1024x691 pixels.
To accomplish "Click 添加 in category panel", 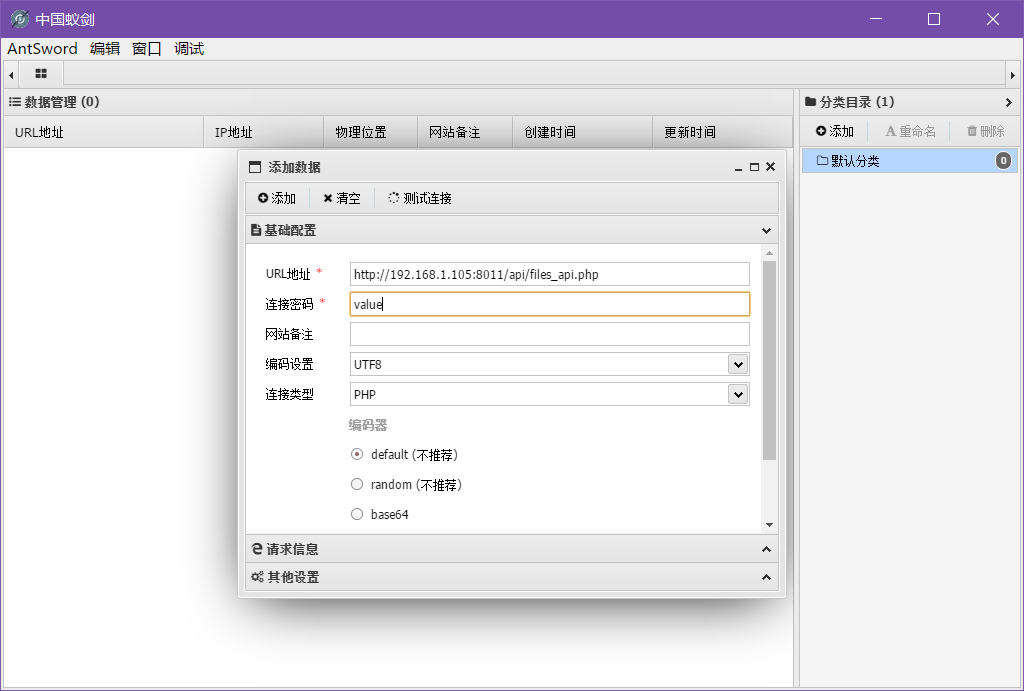I will (835, 131).
